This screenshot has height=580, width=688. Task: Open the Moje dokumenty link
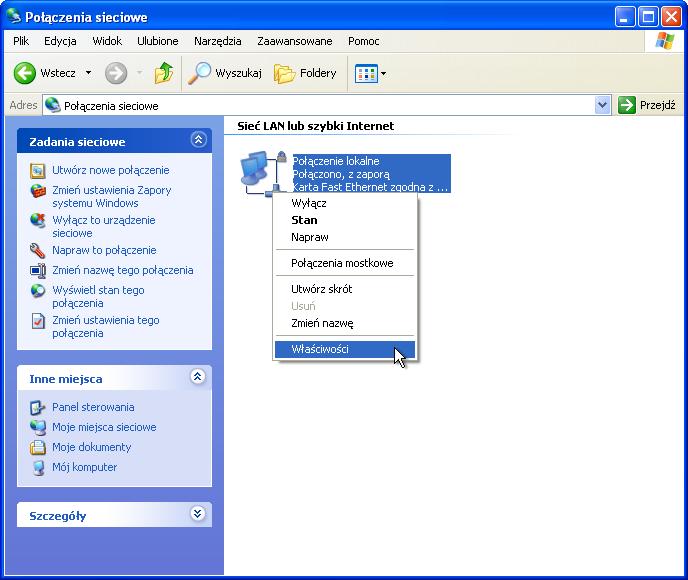click(91, 447)
